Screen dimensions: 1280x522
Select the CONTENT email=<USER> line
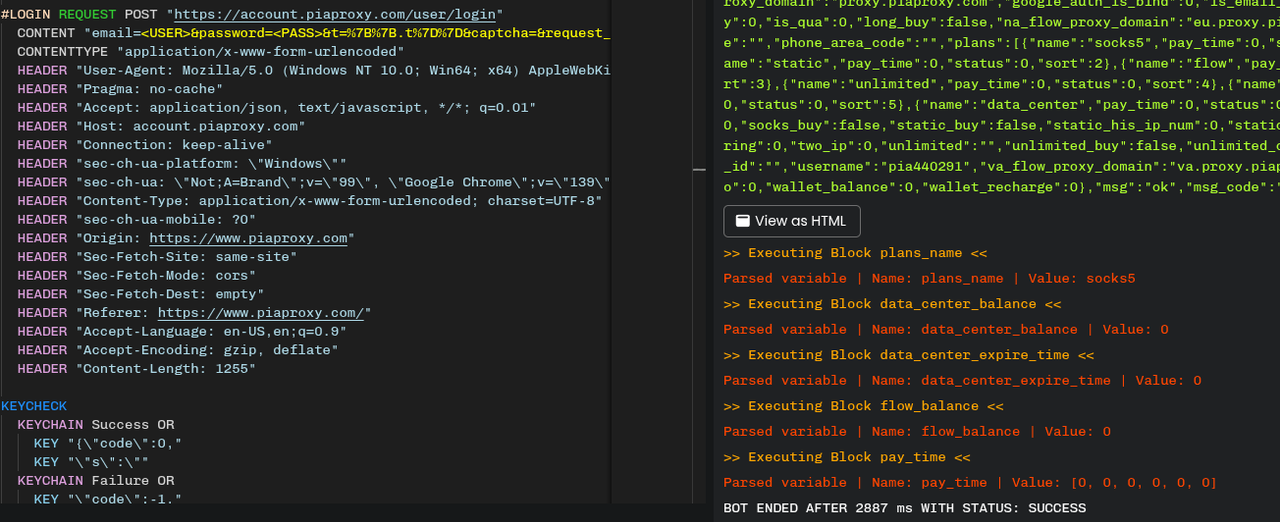coord(313,33)
